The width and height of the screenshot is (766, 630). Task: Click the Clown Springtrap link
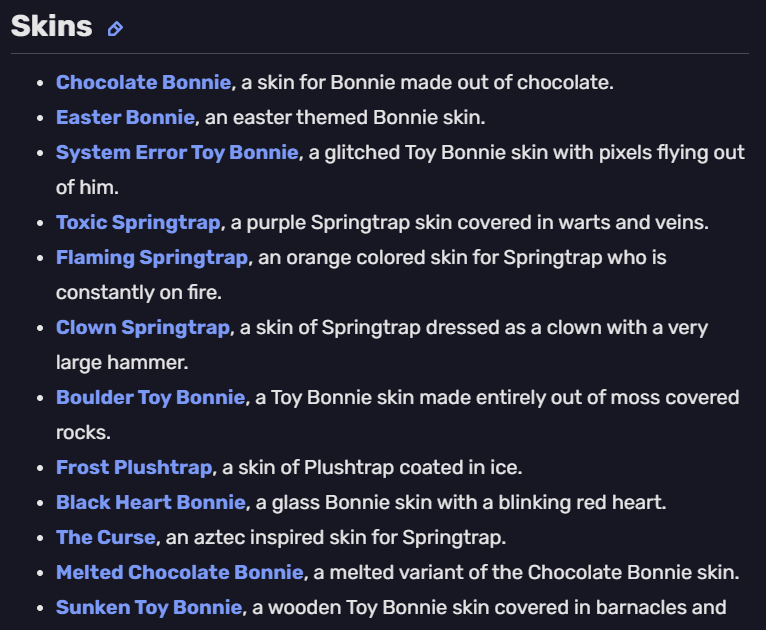pos(143,328)
